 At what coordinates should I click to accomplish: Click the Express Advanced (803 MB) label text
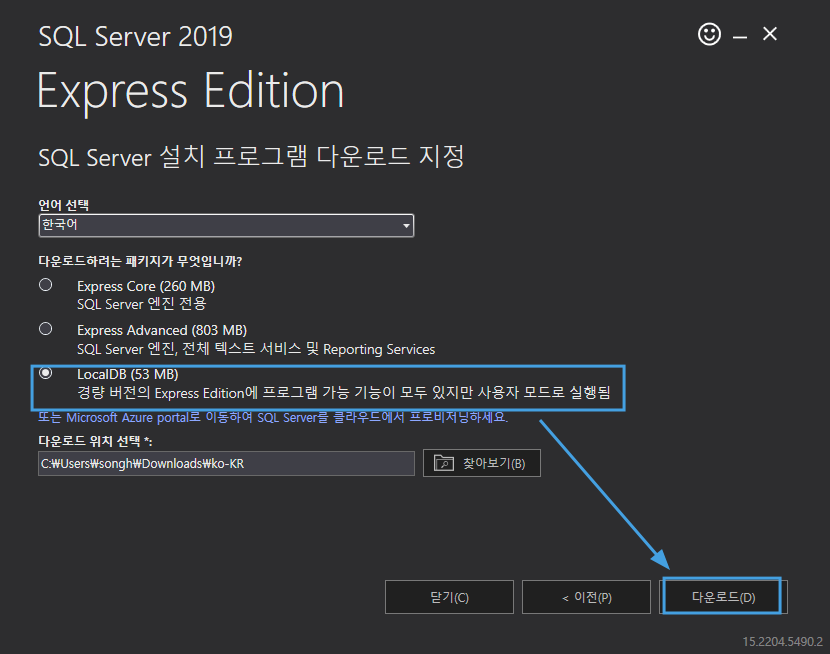pos(162,330)
